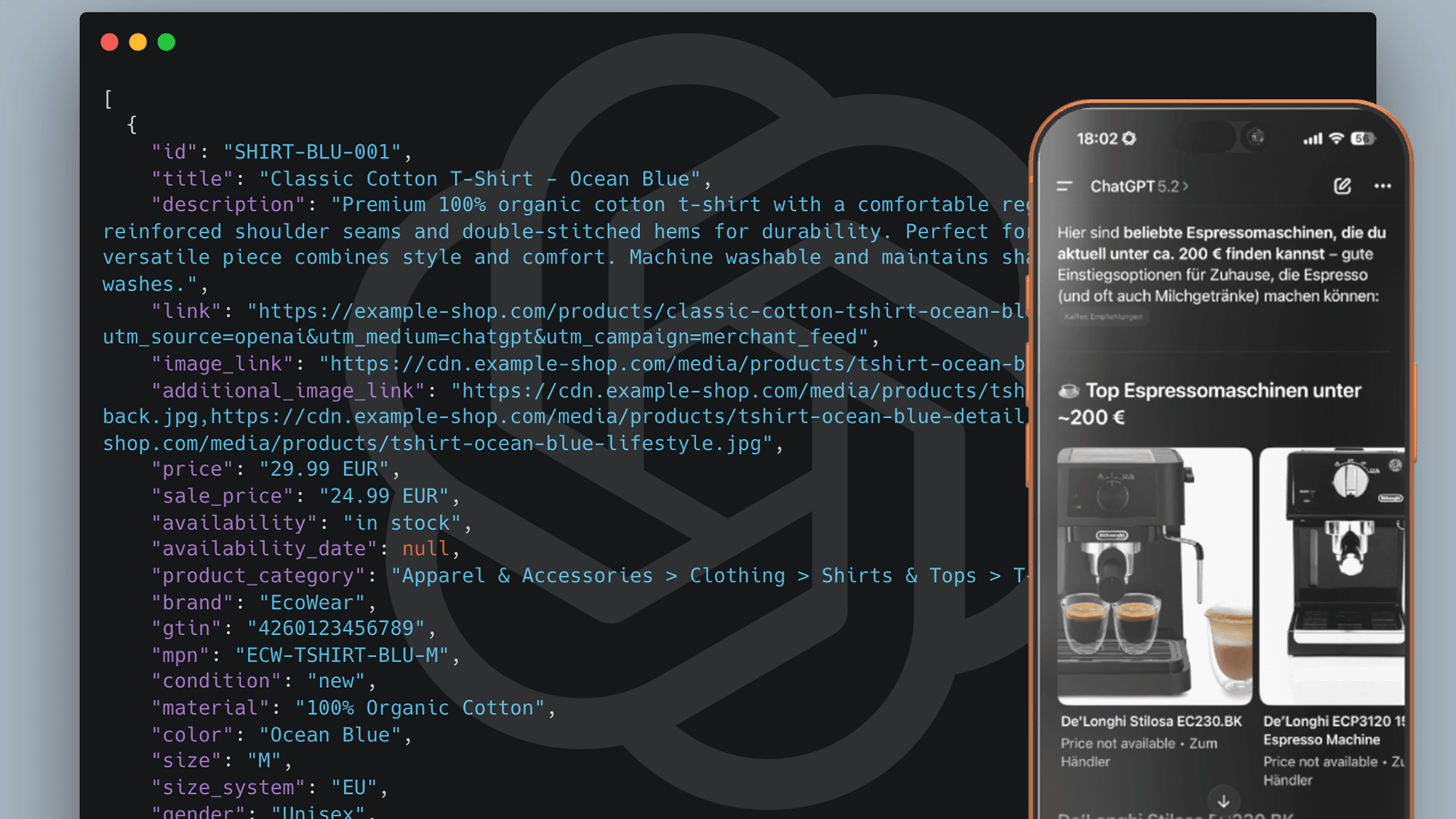Viewport: 1456px width, 819px height.
Task: Expand the ChatGPT 5.2 model selector
Action: click(1139, 186)
